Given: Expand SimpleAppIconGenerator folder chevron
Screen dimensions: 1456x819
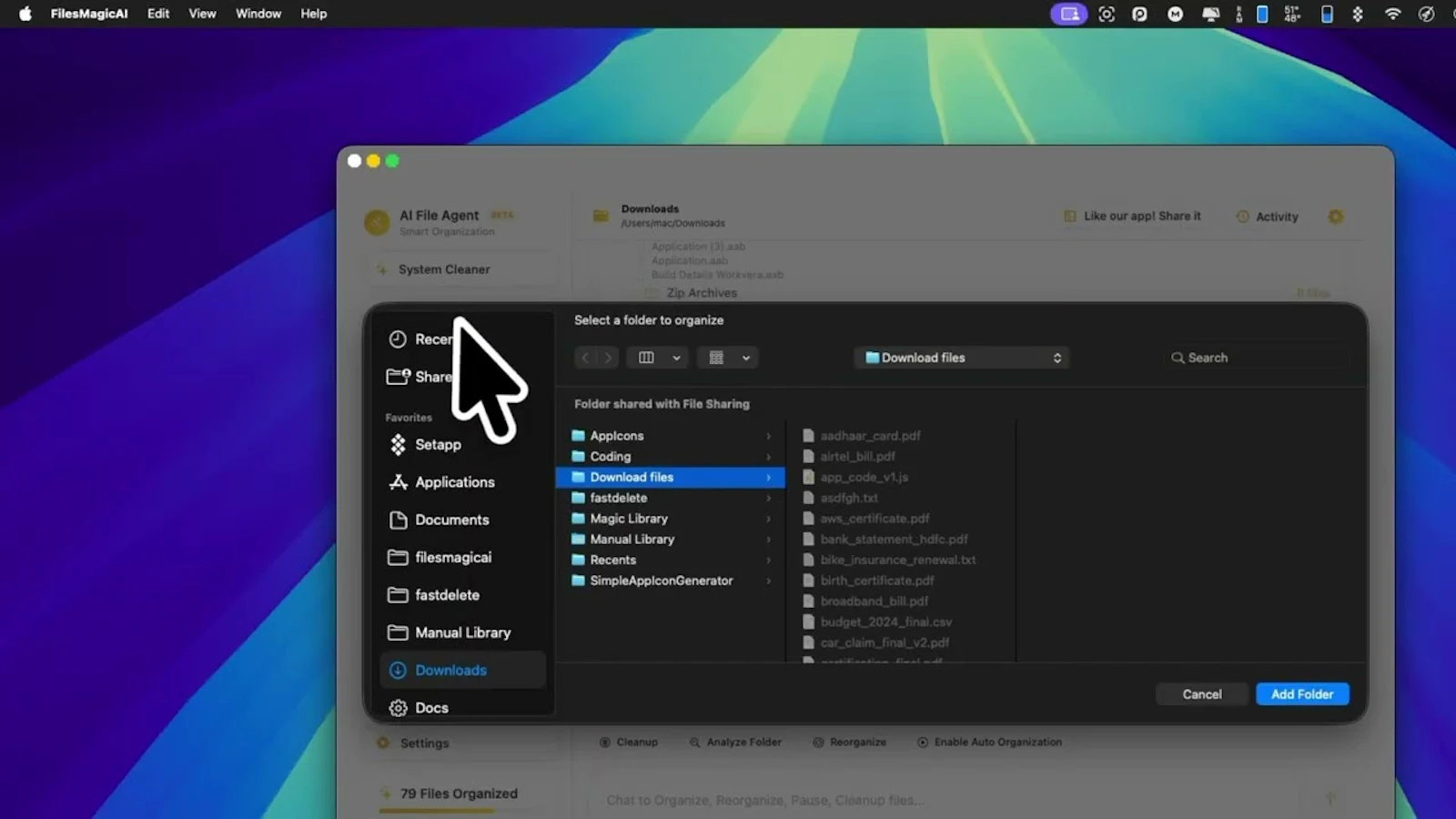Looking at the screenshot, I should tap(769, 581).
